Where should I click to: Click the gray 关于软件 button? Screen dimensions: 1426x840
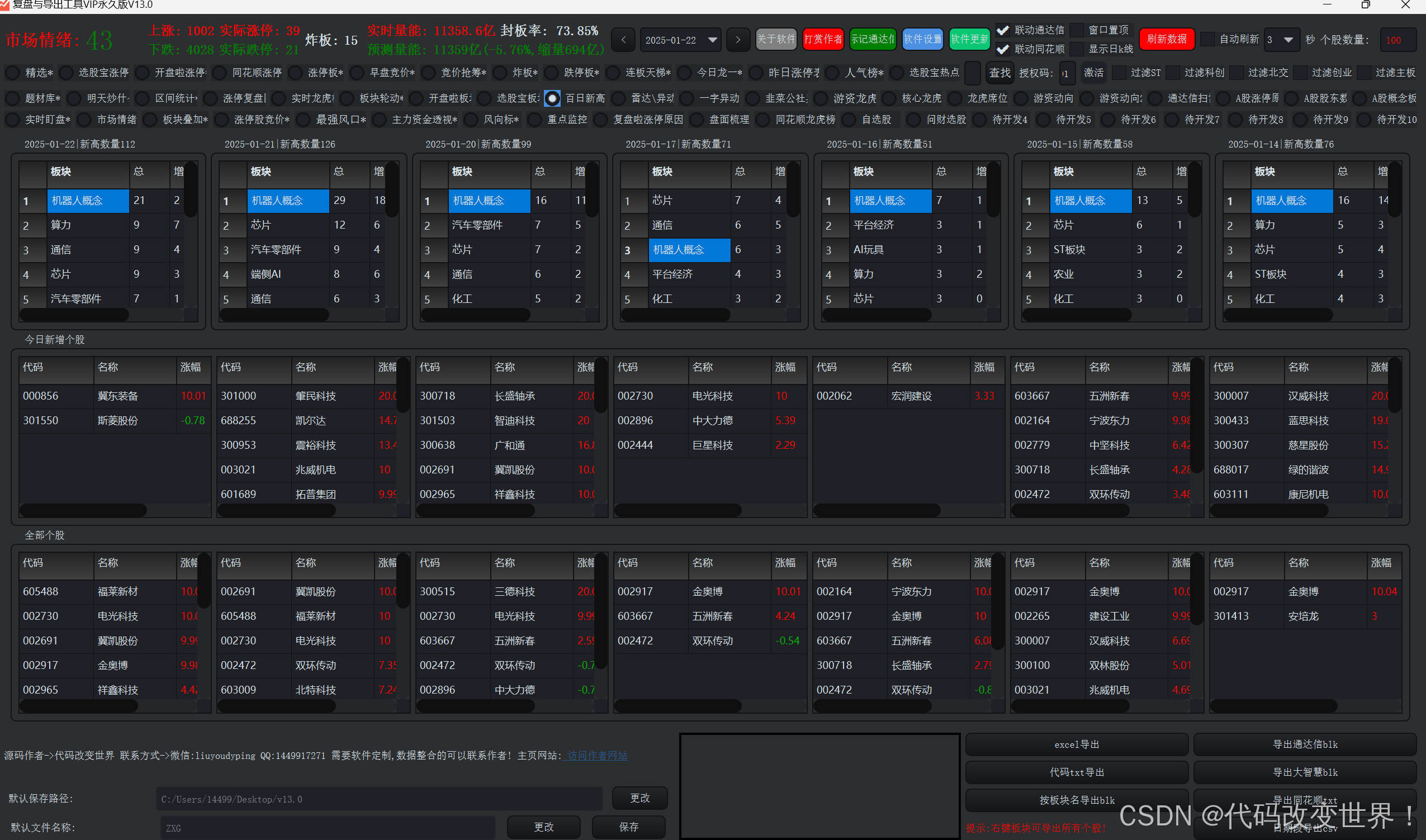[x=775, y=39]
